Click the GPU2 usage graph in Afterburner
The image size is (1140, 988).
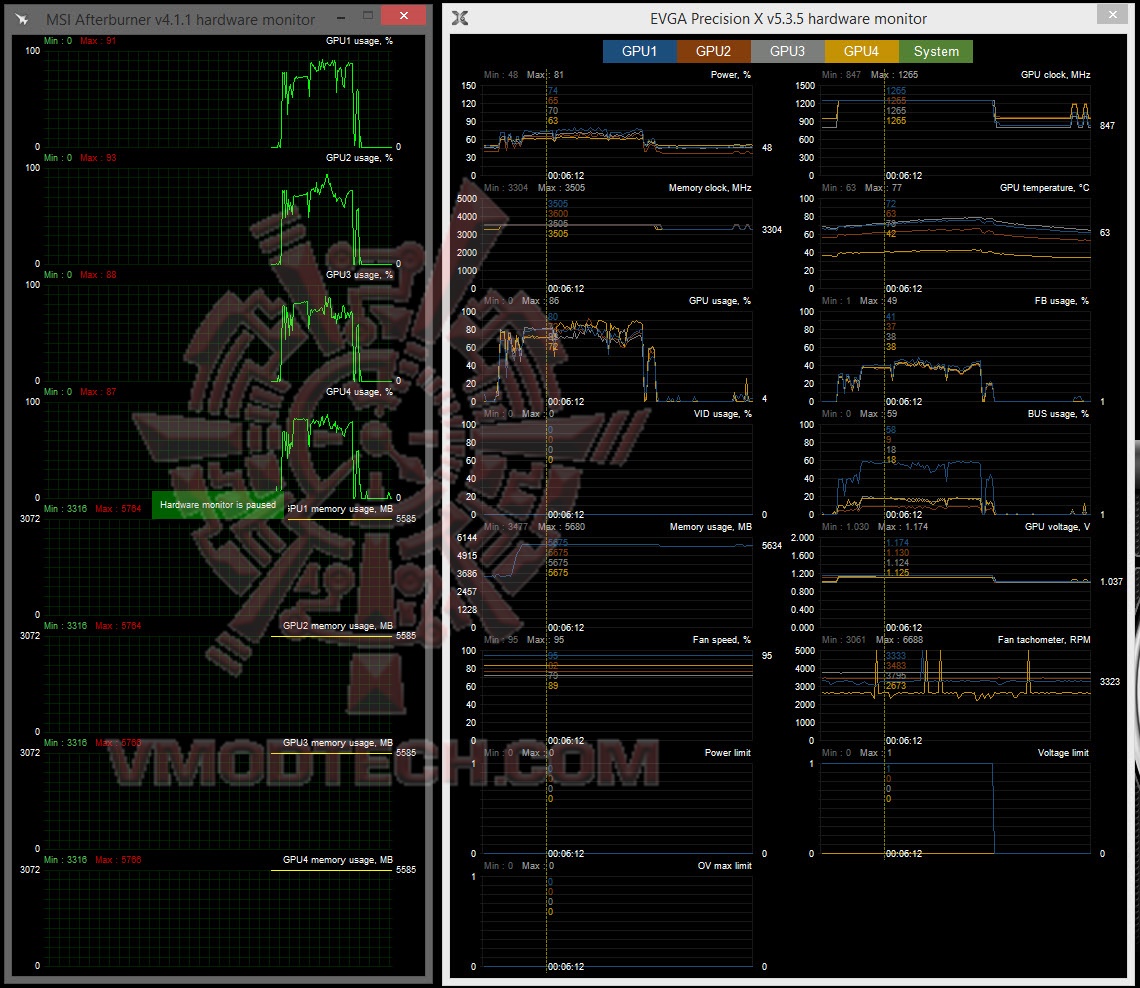click(218, 216)
